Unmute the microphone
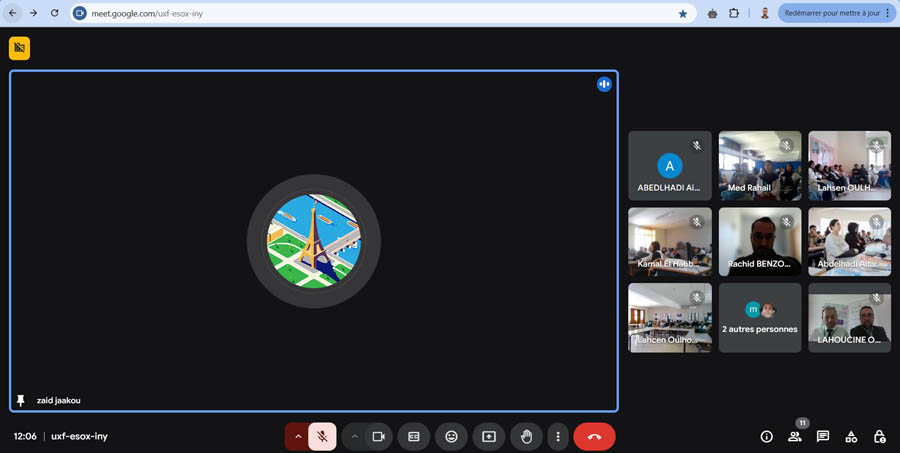Image resolution: width=900 pixels, height=453 pixels. 322,437
